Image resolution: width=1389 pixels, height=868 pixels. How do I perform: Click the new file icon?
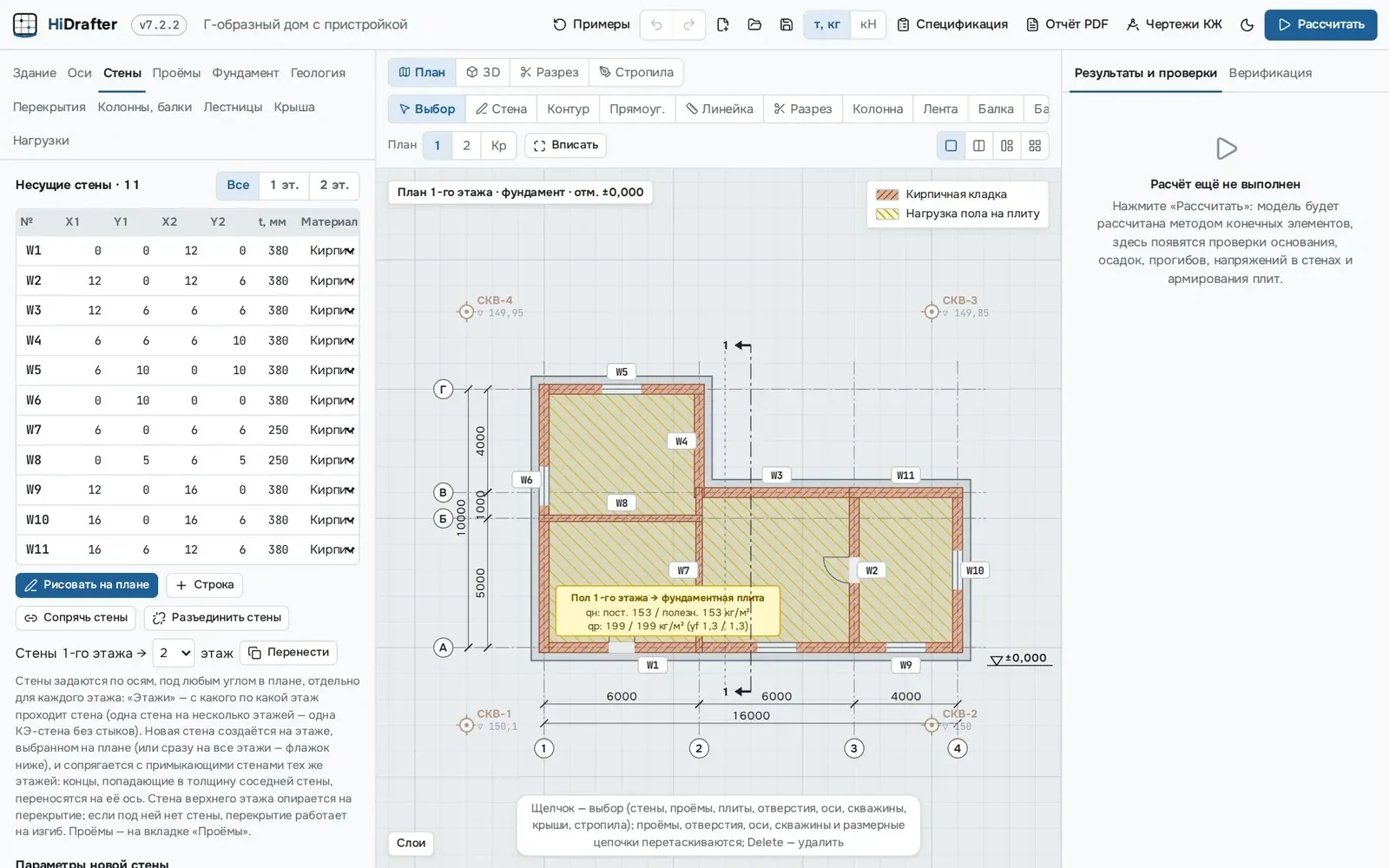(x=723, y=25)
